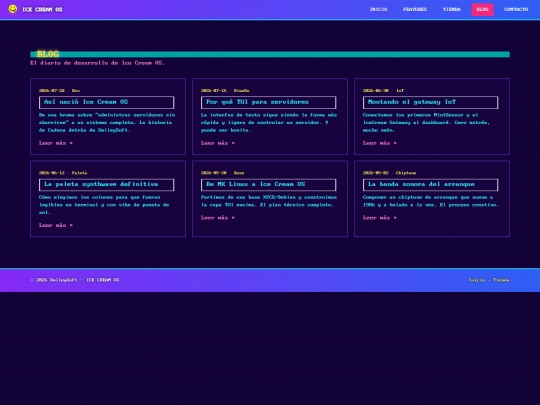Viewport: 540px width, 405px height.
Task: Click the 'Paleta' date tag line
Action: [x=63, y=173]
